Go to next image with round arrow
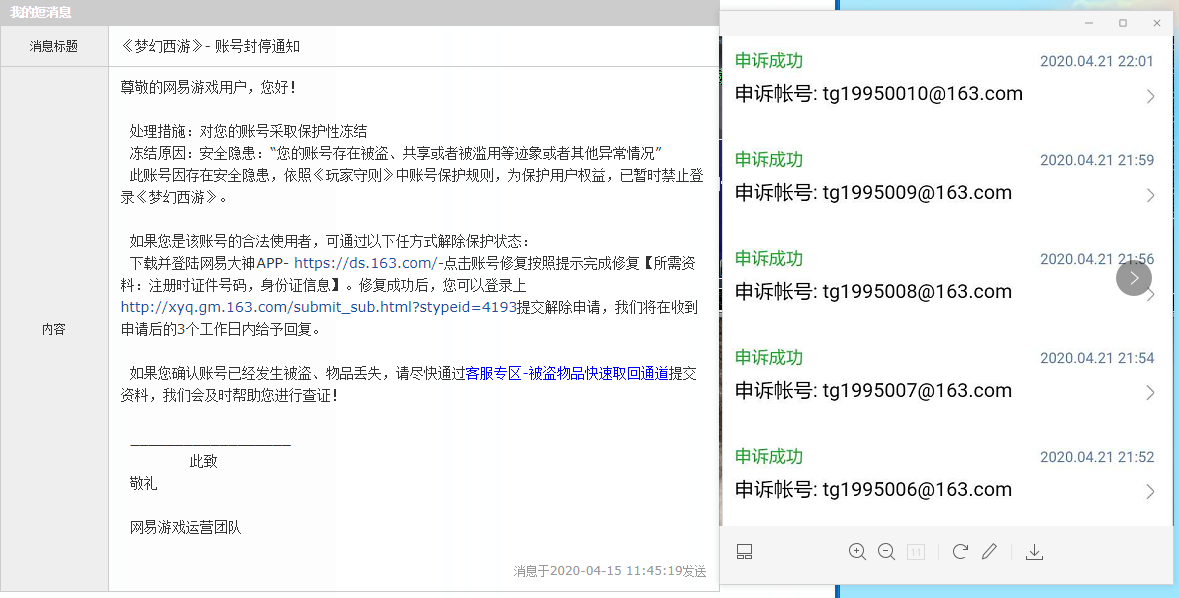Screen dimensions: 1179x598 [x=1134, y=278]
